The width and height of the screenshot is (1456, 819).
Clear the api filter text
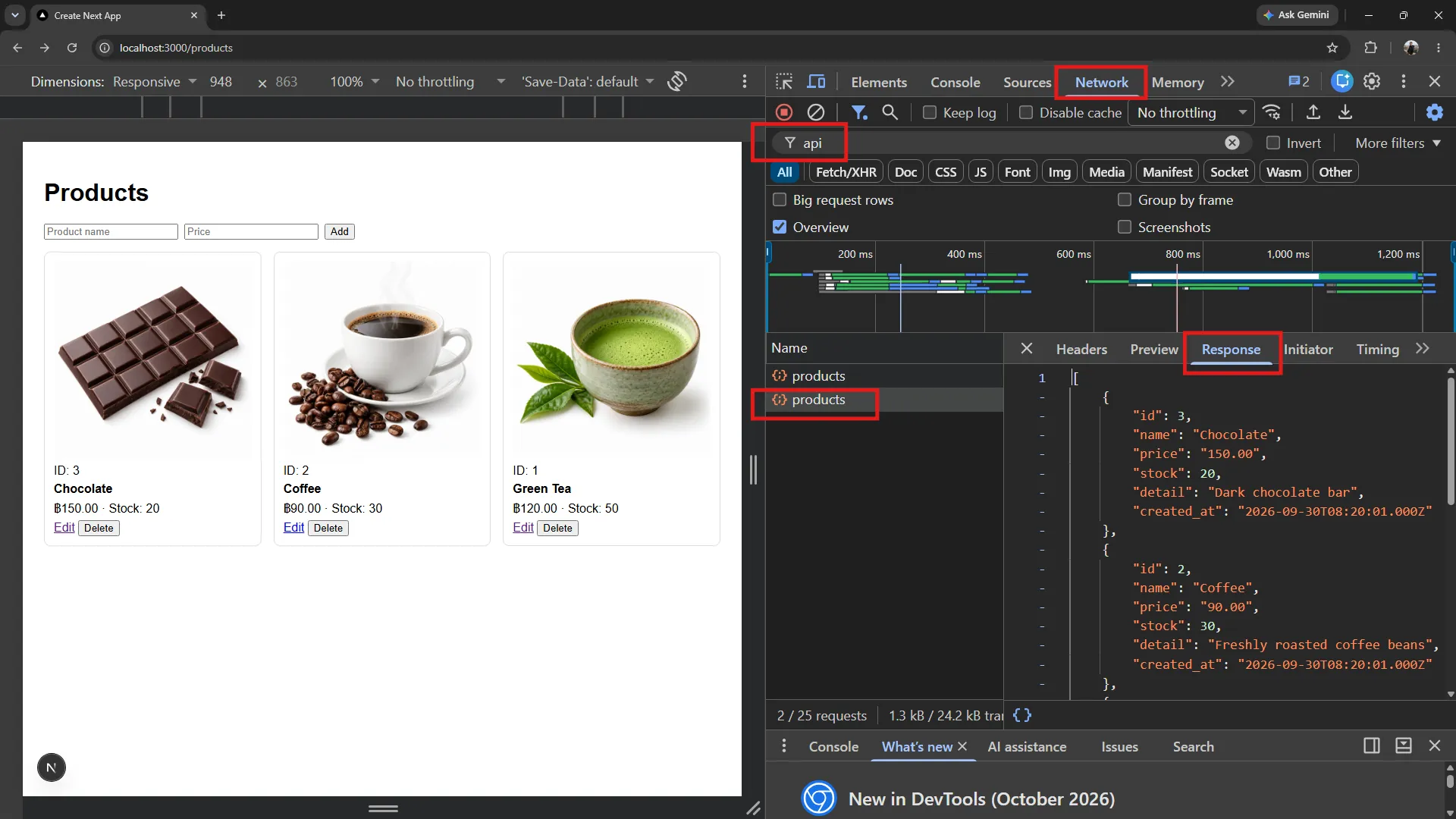(1232, 143)
